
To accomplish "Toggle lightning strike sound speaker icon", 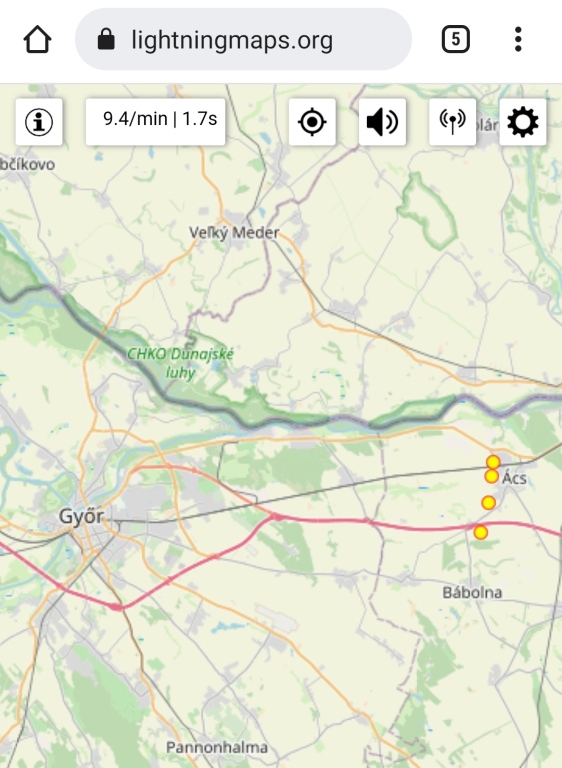I will click(382, 121).
